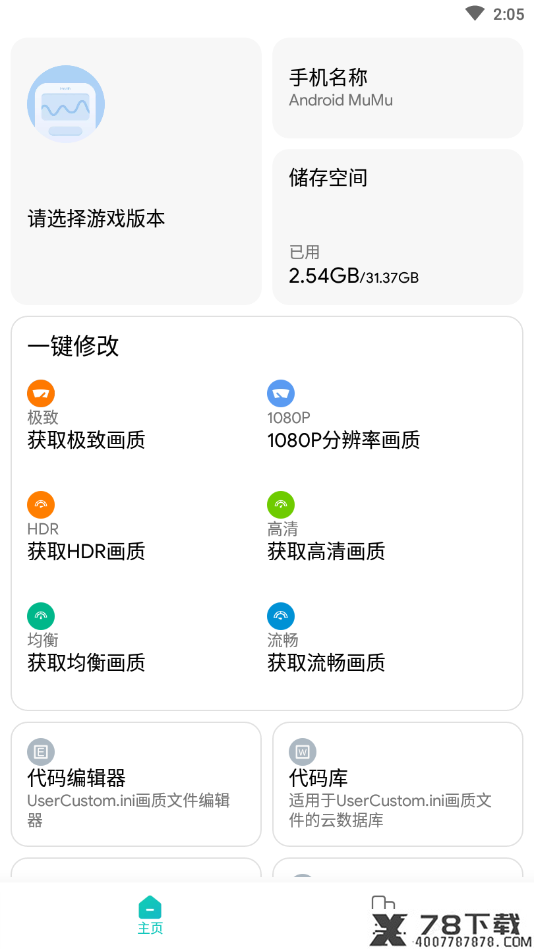Select game version via 请选择游戏版本

[96, 218]
